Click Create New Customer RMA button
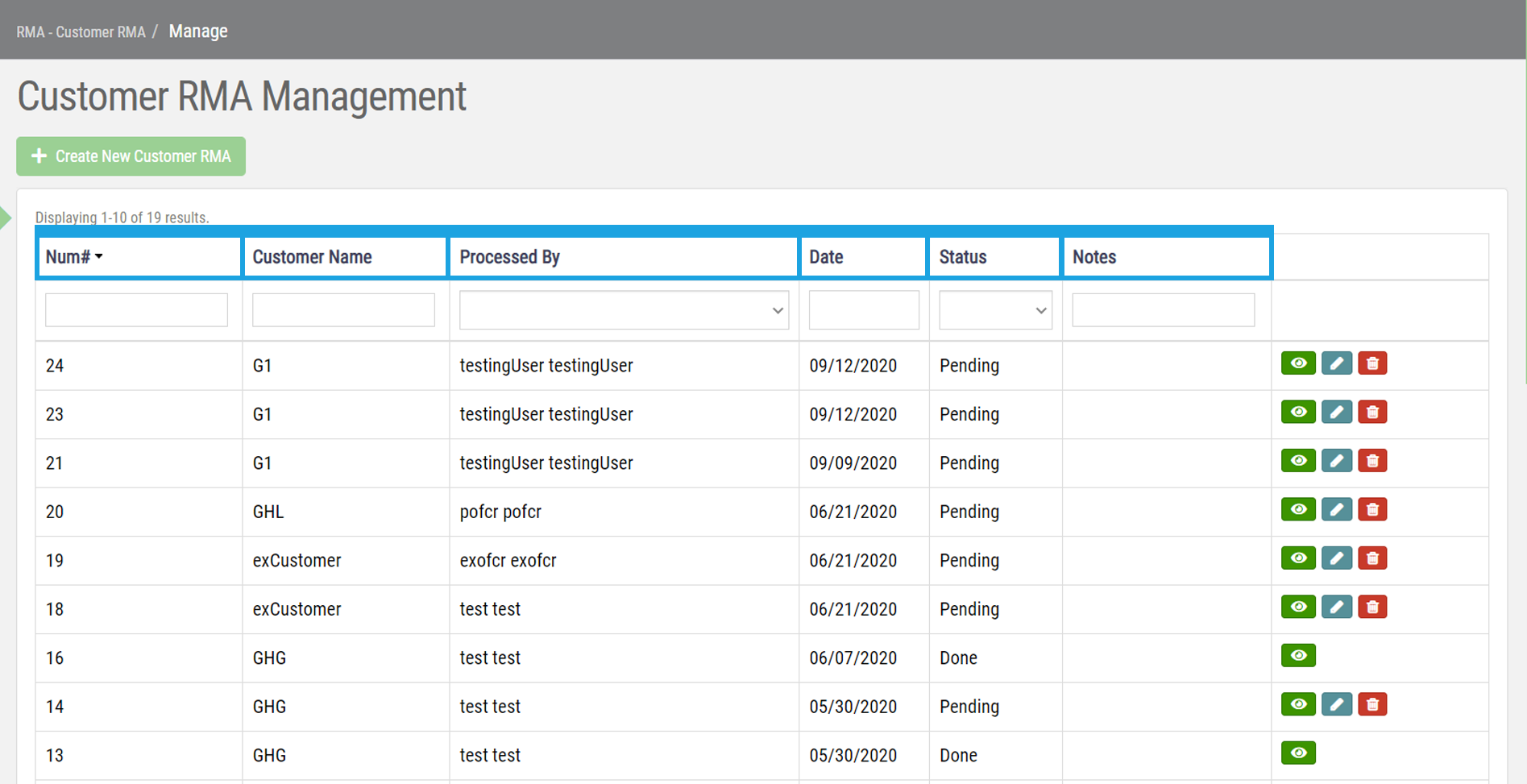 (x=131, y=156)
